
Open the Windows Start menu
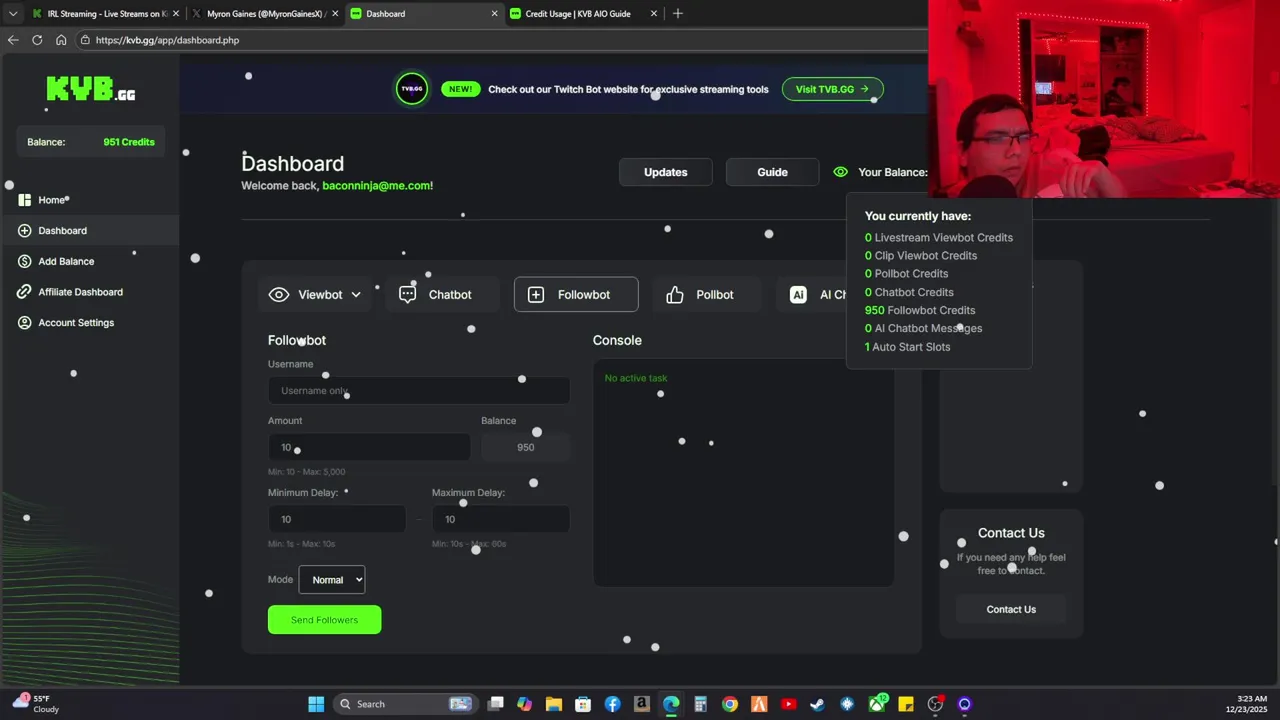tap(316, 704)
